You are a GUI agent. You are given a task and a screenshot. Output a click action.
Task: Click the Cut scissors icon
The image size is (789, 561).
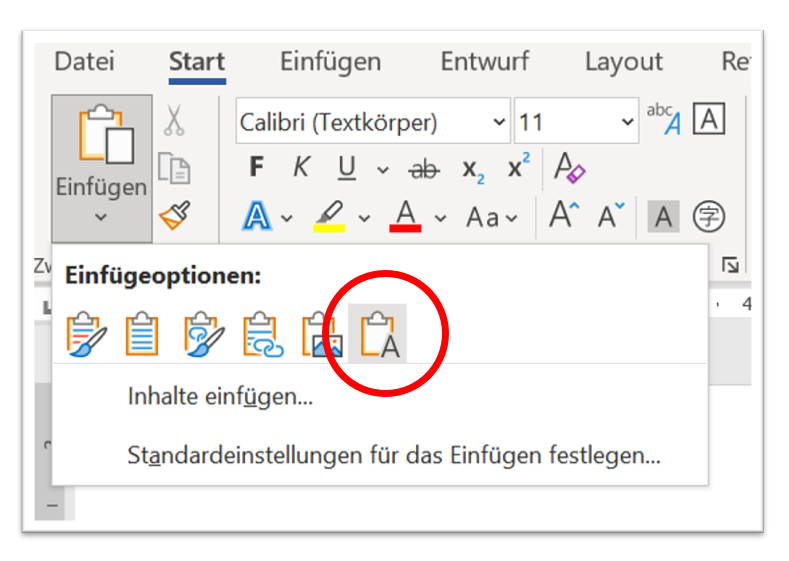pyautogui.click(x=174, y=121)
